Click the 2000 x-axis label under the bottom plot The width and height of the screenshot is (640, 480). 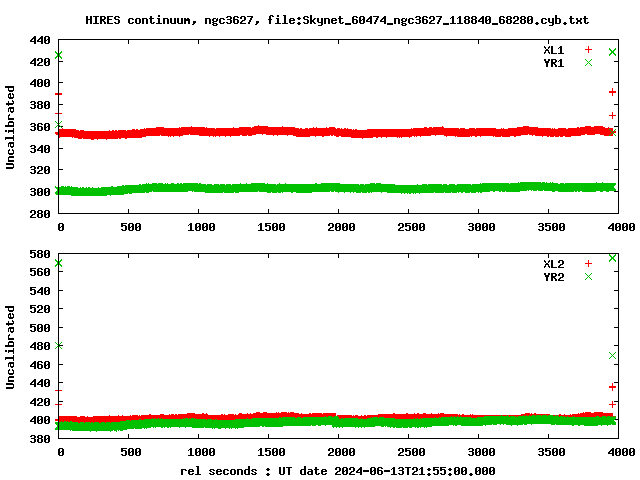click(341, 452)
